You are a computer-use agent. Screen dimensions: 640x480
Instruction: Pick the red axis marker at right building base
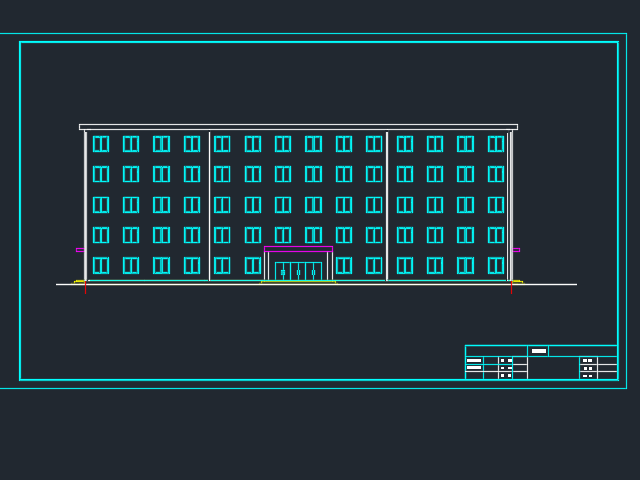pos(511,287)
